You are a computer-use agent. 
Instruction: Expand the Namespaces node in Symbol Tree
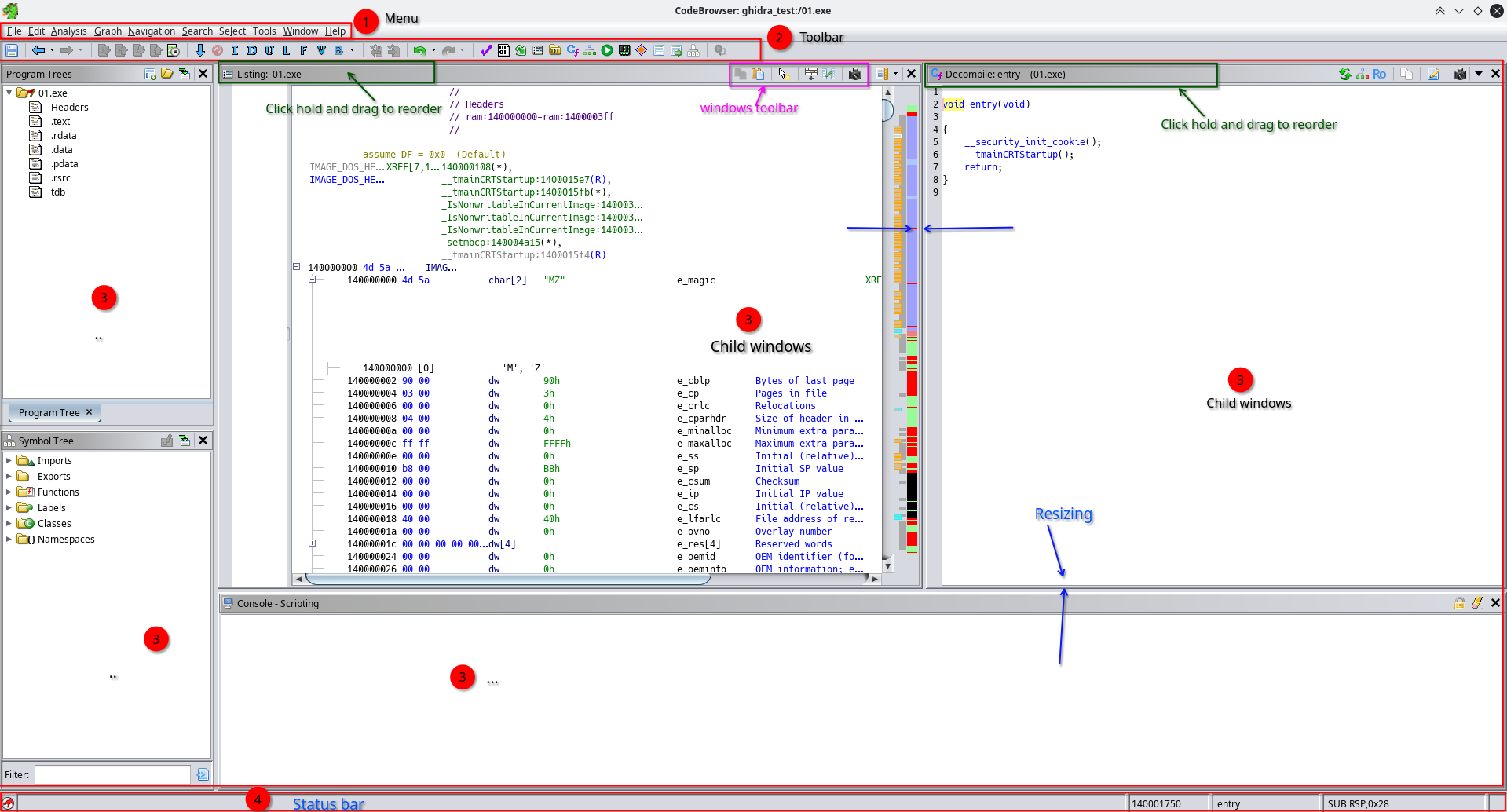click(9, 540)
